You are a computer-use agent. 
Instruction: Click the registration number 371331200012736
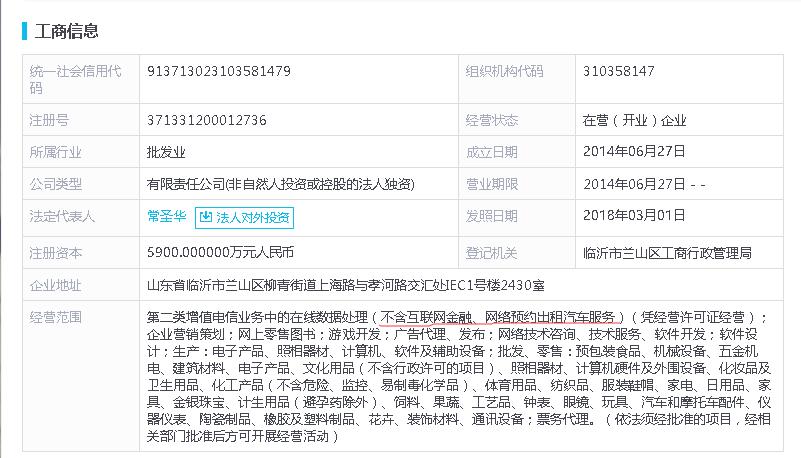(206, 120)
